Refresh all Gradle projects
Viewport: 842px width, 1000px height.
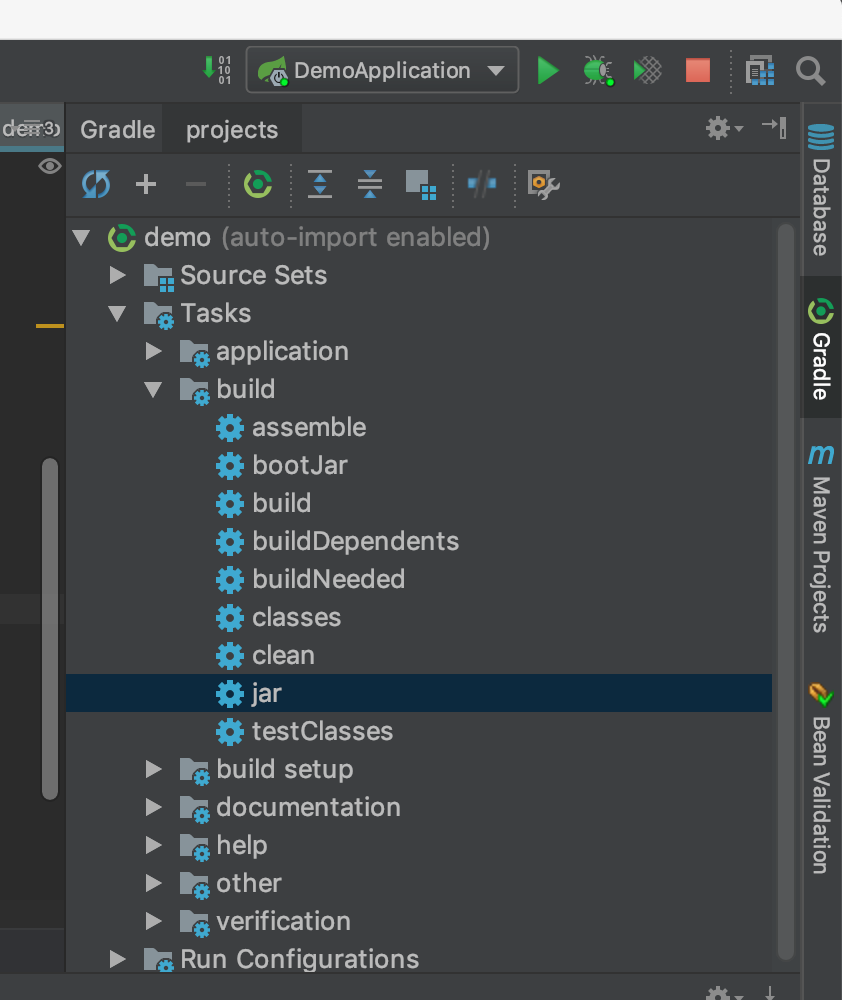[x=96, y=184]
